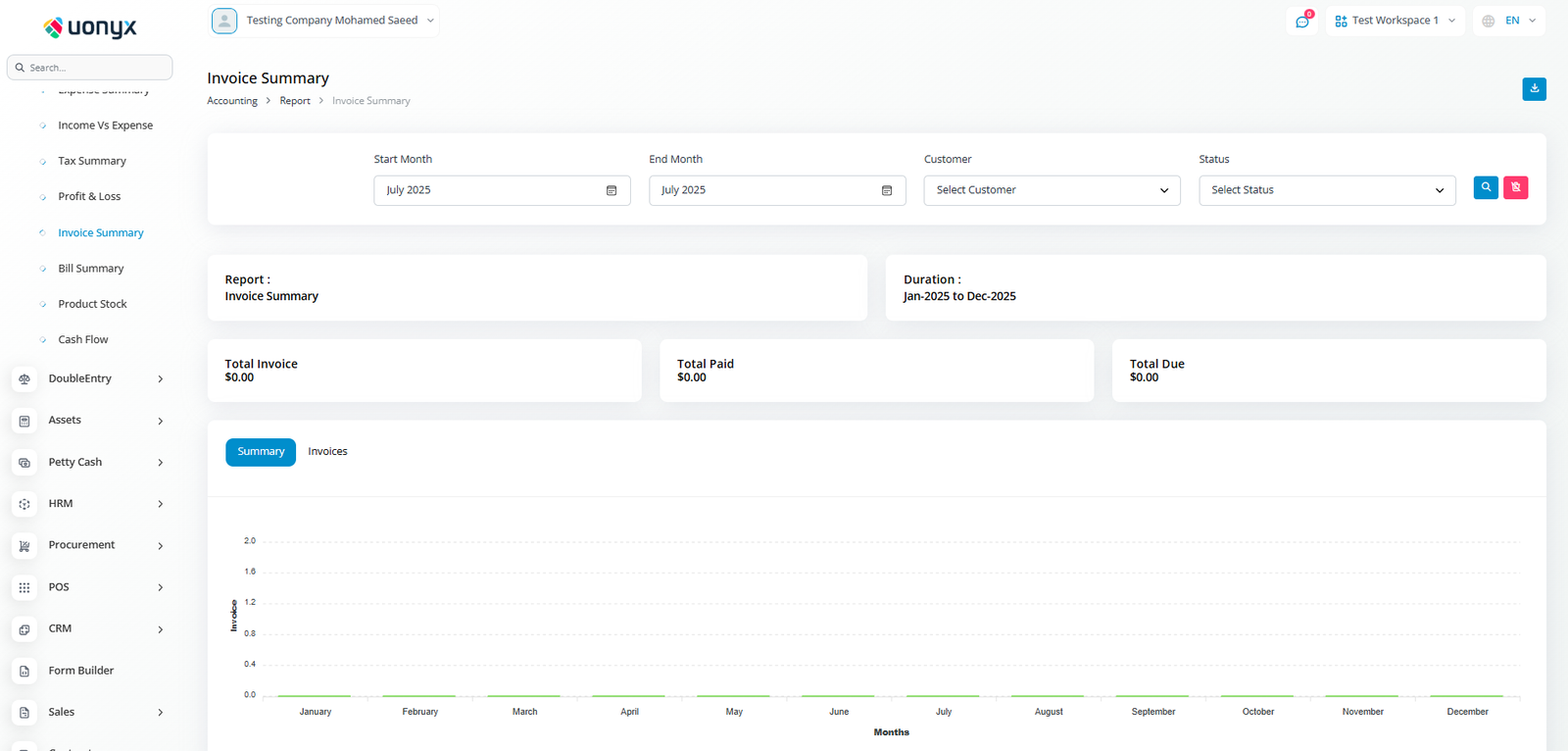1568x751 pixels.
Task: Open the Select Customer dropdown
Action: coord(1052,190)
